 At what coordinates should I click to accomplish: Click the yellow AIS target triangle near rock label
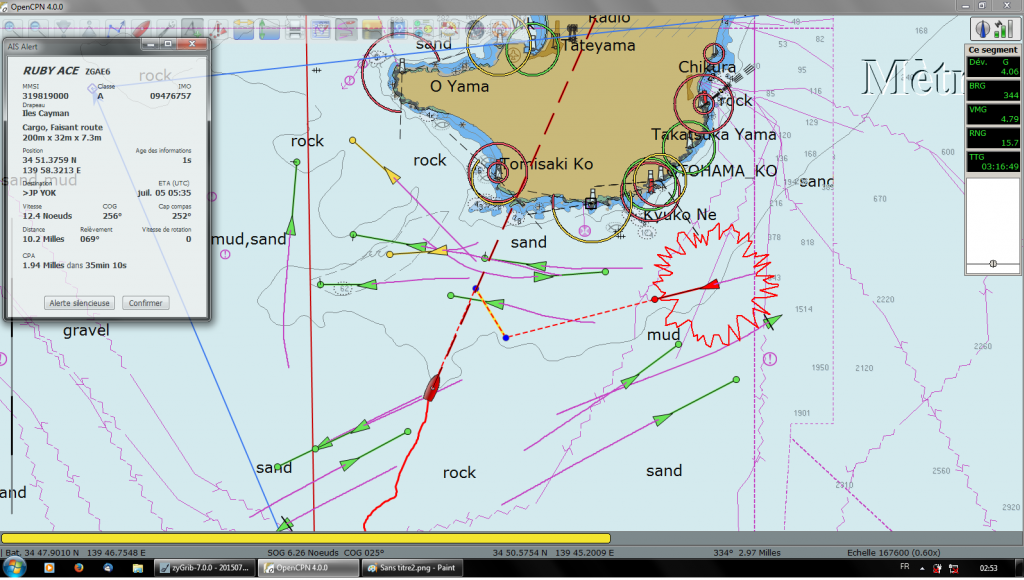[x=391, y=175]
